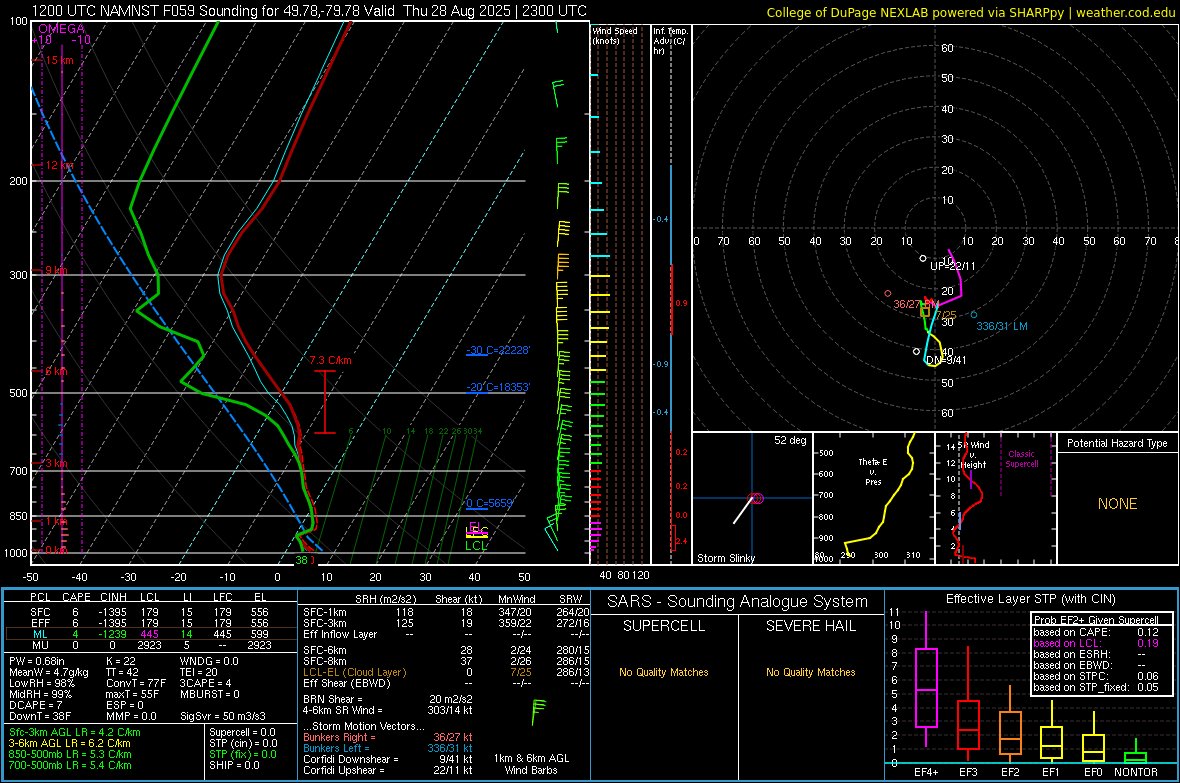Click Sfc-3km AGL LR = 4.2 C/km
Viewport: 1180px width, 783px height.
click(x=75, y=732)
